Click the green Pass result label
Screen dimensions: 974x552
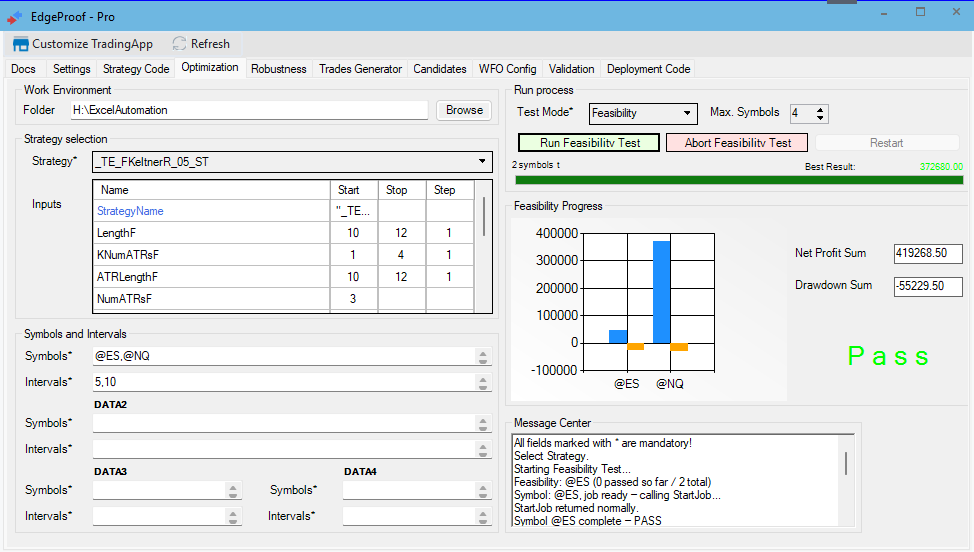tap(888, 356)
